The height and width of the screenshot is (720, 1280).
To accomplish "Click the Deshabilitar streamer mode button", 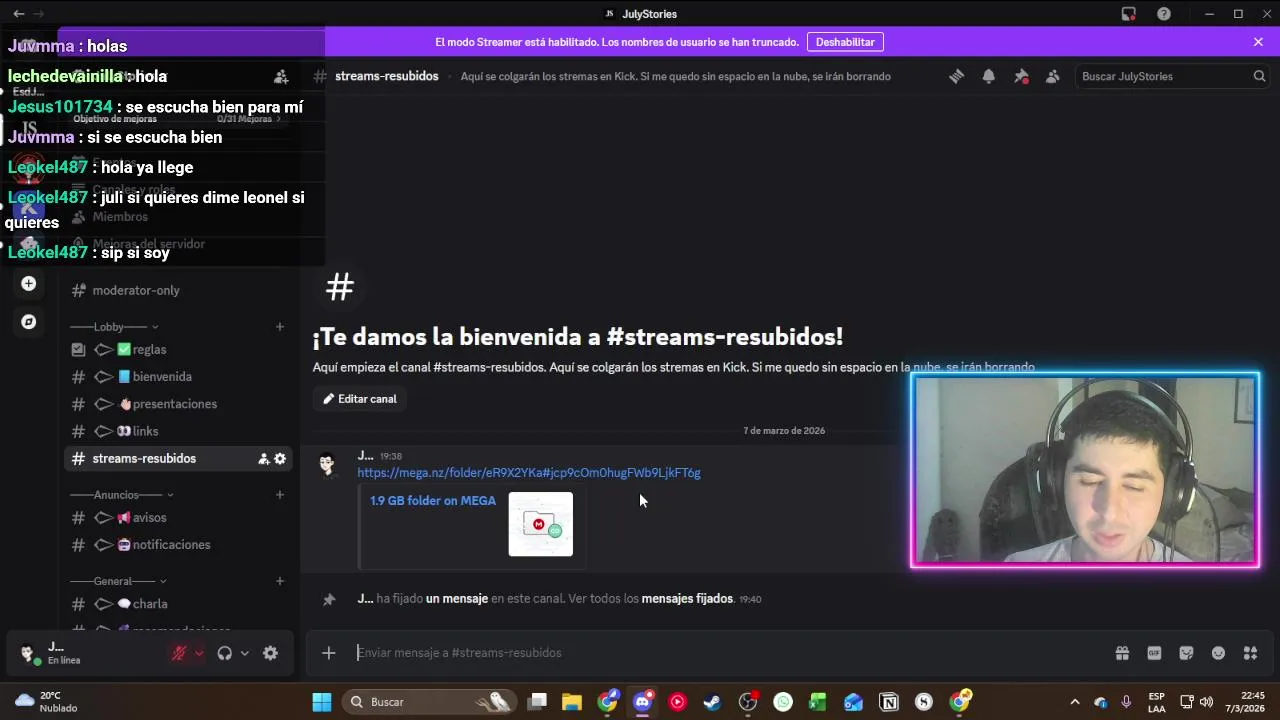I will (x=845, y=42).
